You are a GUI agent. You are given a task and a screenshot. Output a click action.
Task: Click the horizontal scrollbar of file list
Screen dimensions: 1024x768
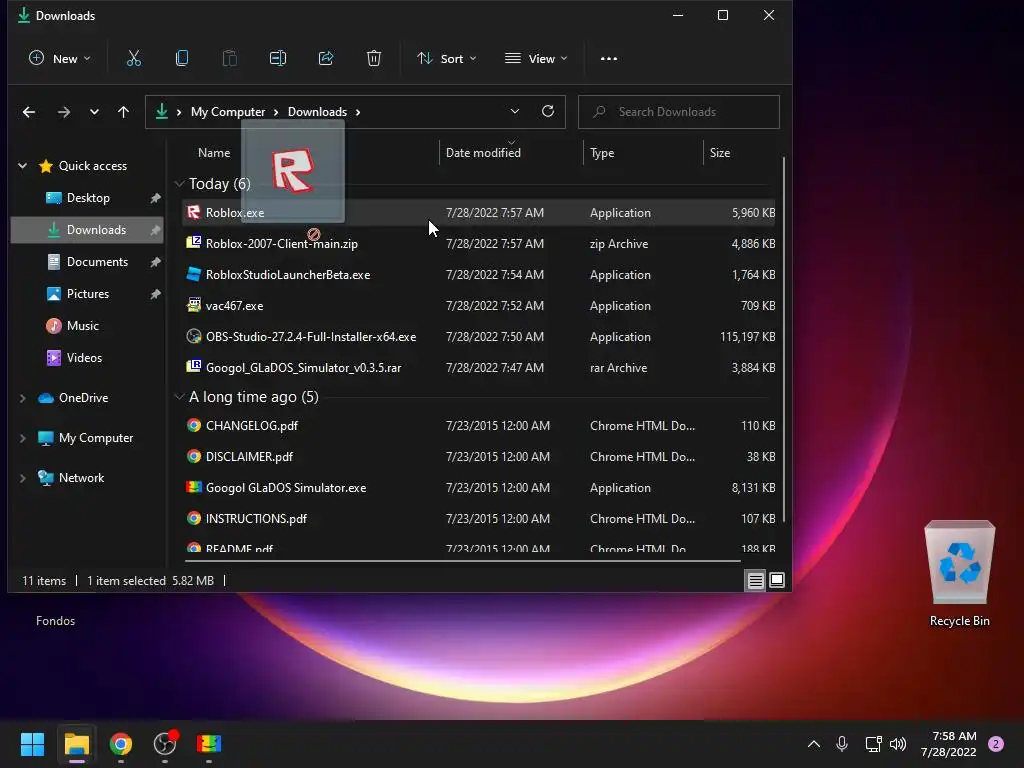pos(462,560)
